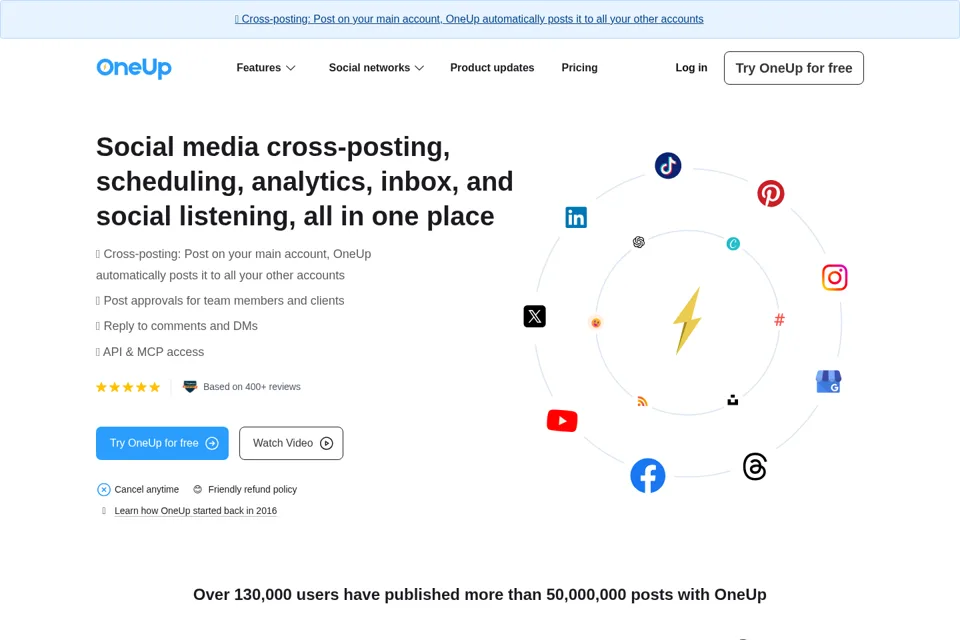Click the lightning bolt in the center
The image size is (960, 640).
click(x=688, y=321)
